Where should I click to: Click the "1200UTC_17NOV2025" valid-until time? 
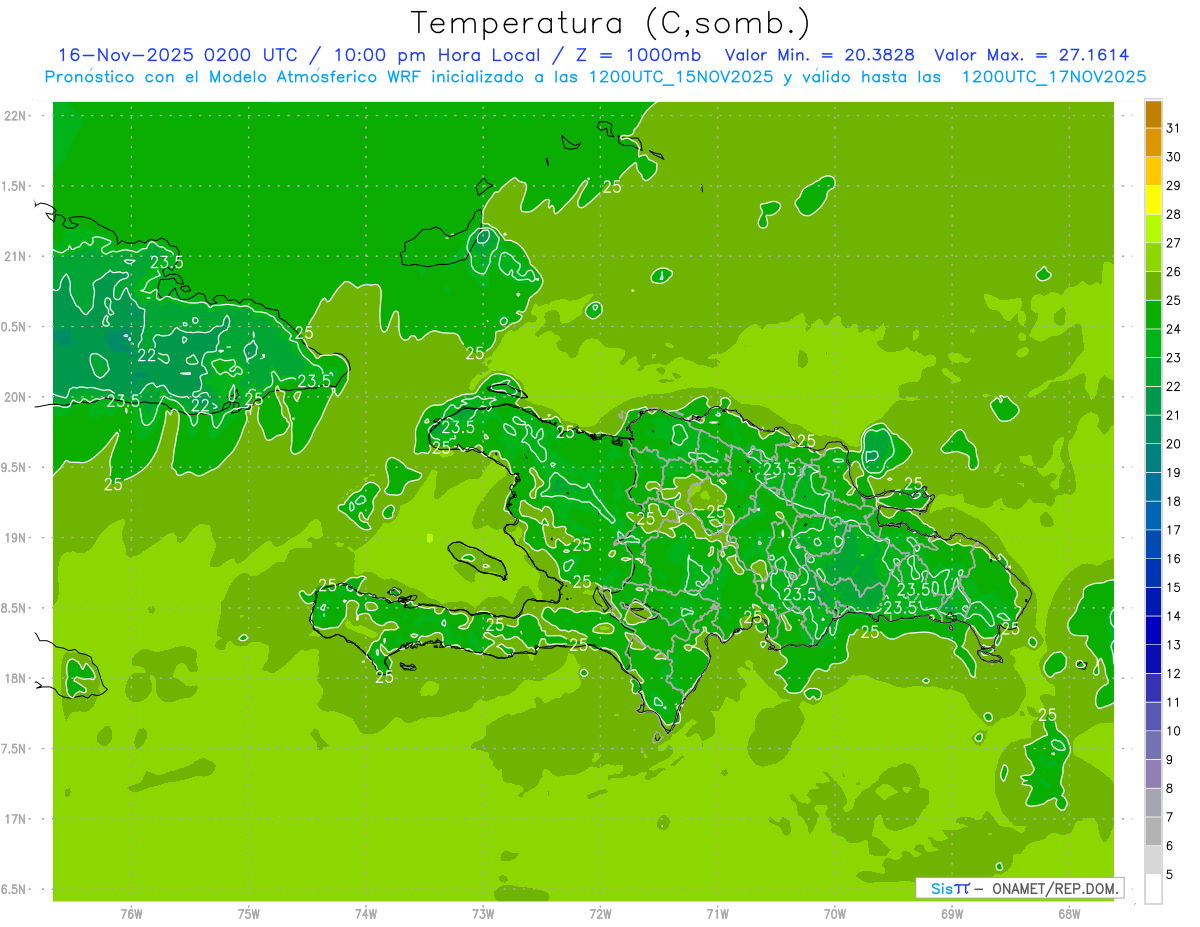coord(1054,77)
